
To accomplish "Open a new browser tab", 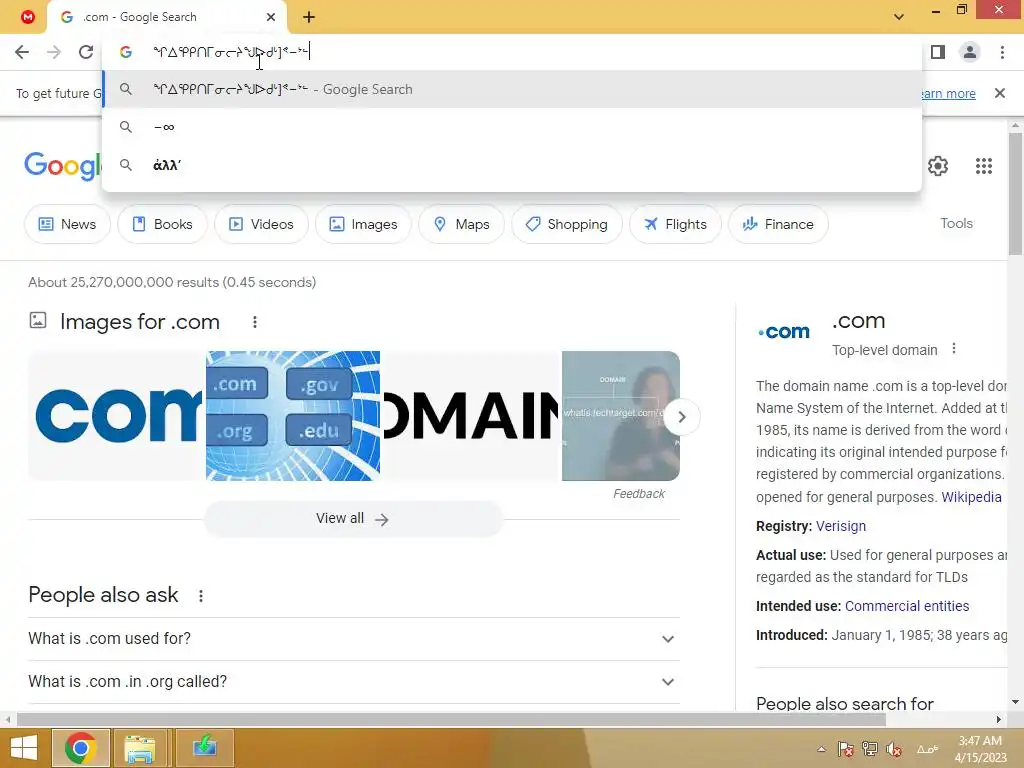I will click(x=309, y=17).
